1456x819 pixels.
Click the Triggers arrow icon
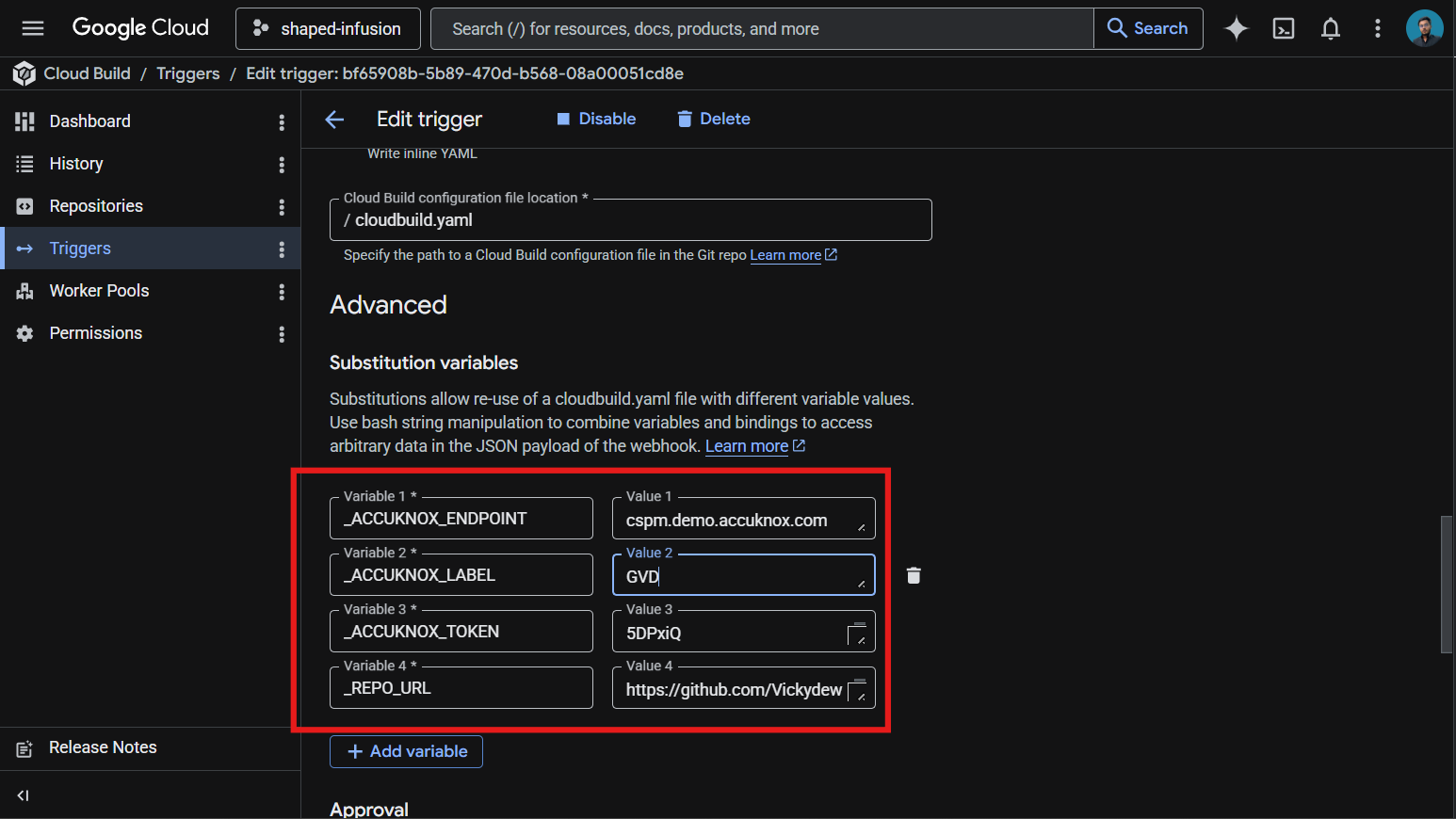click(x=24, y=249)
